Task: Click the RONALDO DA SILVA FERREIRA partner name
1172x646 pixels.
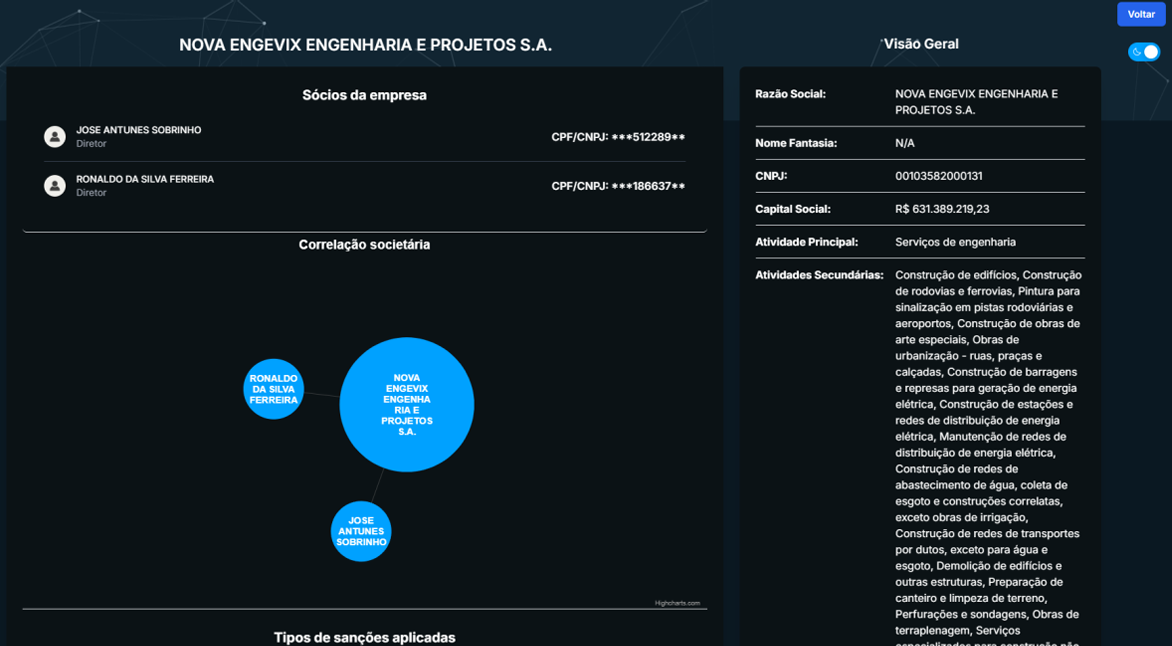Action: click(145, 179)
